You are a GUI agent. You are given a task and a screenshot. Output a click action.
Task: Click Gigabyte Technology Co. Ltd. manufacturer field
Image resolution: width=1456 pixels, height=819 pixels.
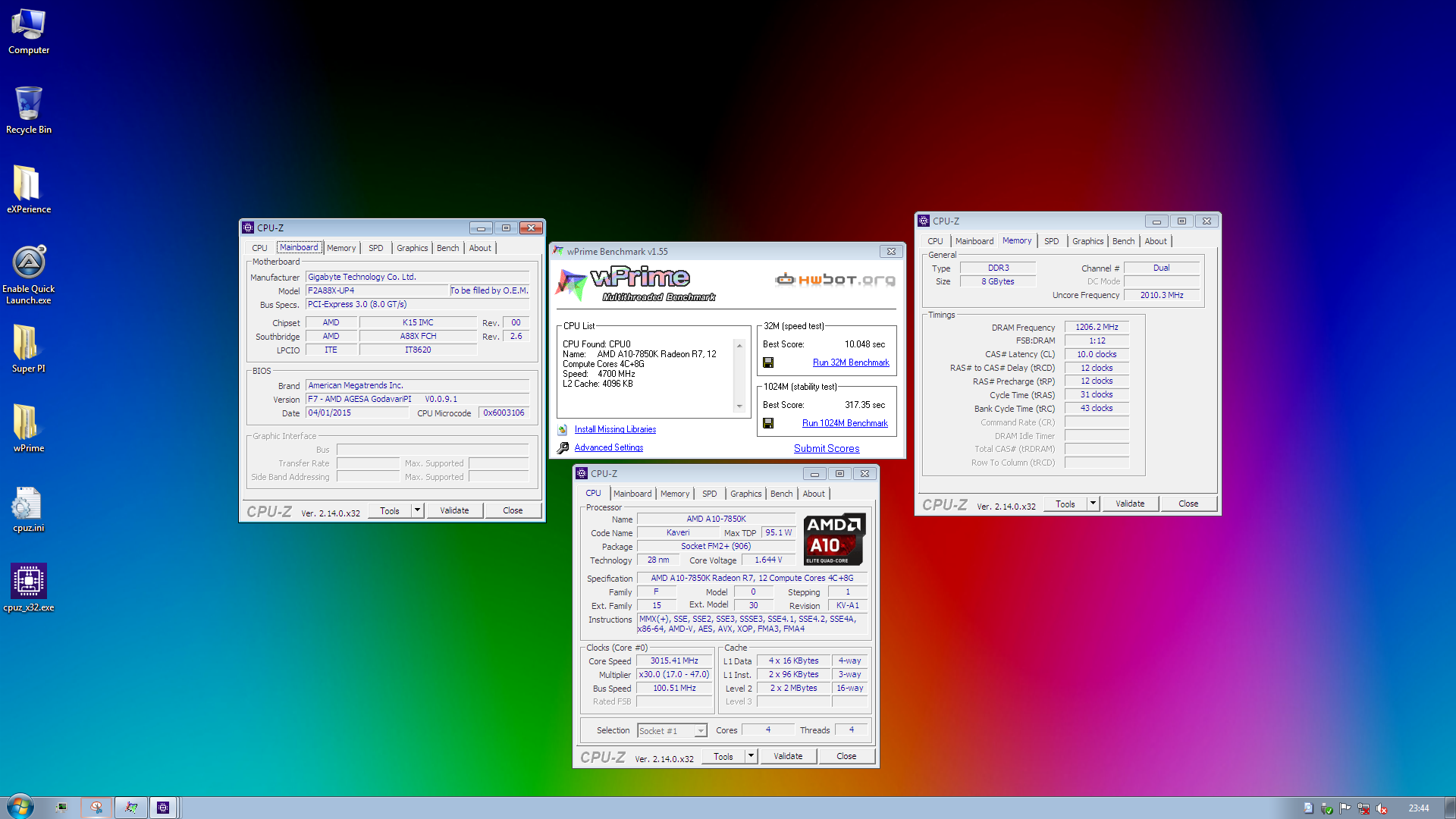coord(417,277)
